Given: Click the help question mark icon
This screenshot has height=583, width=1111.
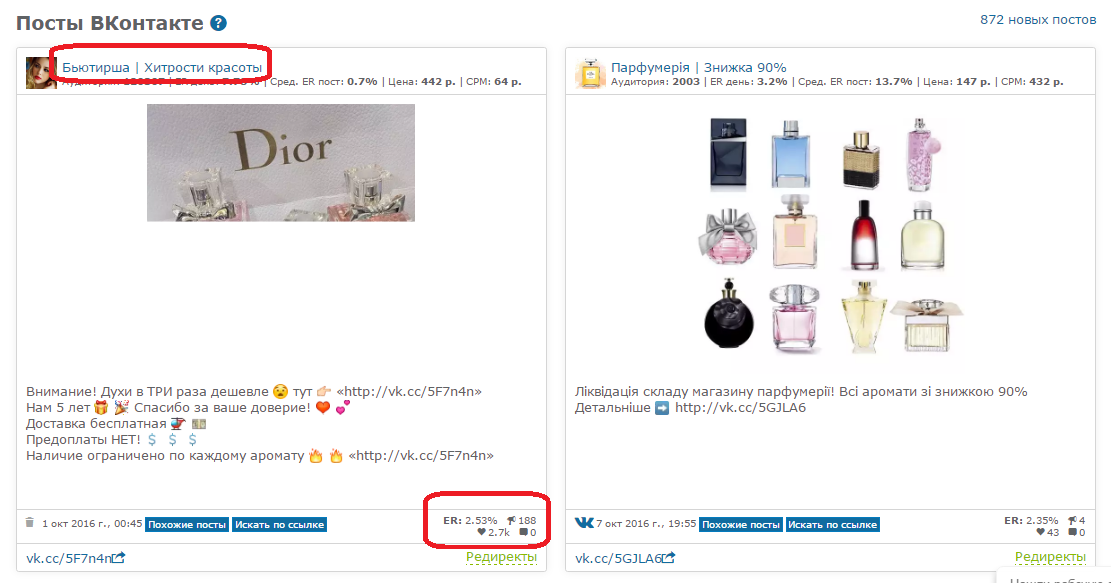Looking at the screenshot, I should [x=218, y=23].
